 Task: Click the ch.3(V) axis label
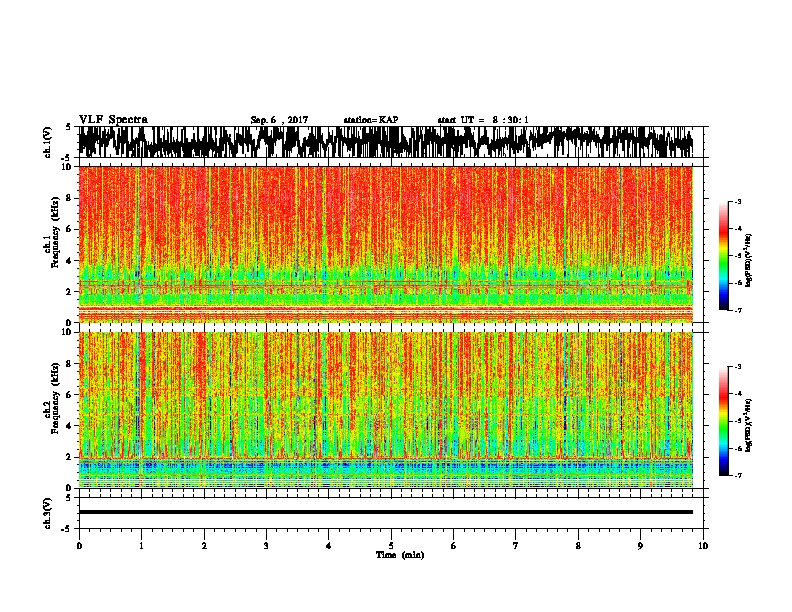point(47,513)
